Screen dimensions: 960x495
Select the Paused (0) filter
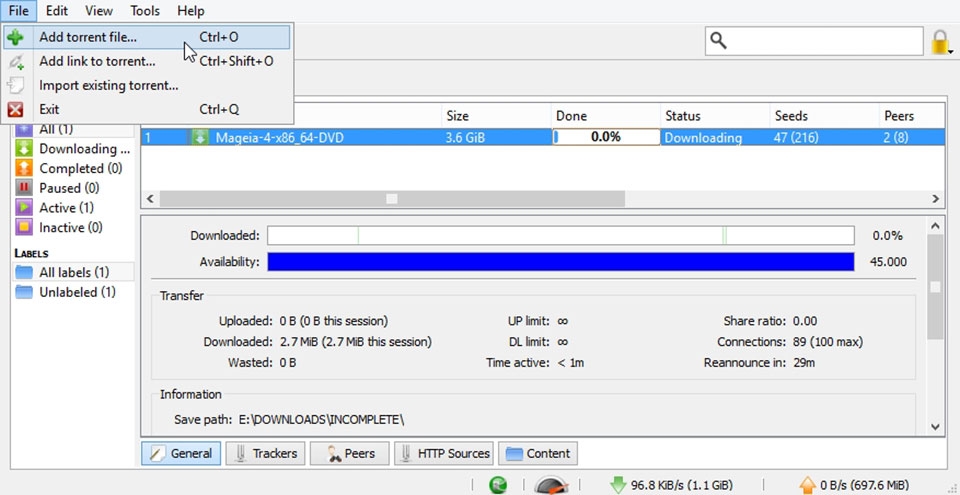coord(73,187)
